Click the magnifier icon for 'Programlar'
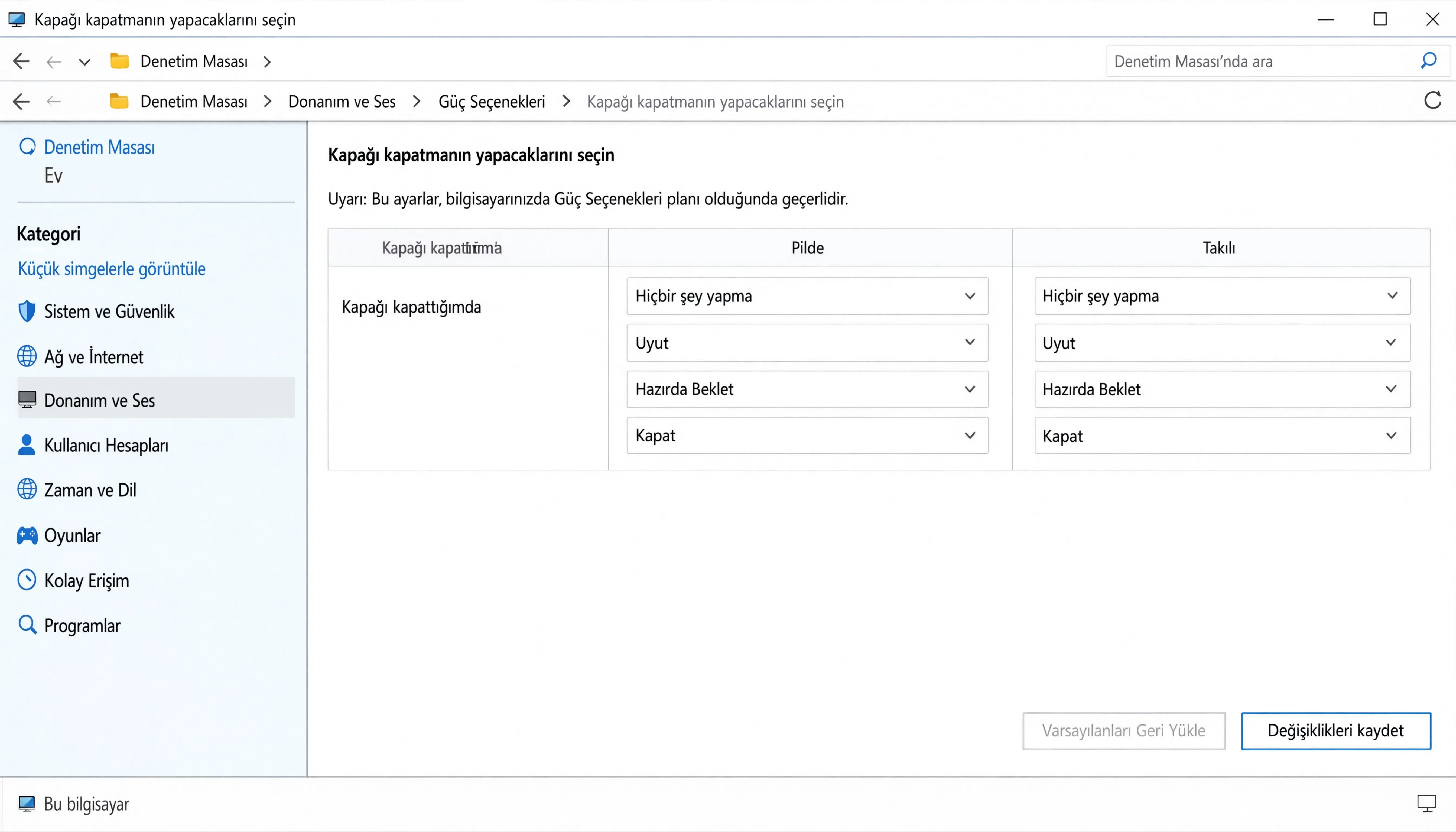Image resolution: width=1456 pixels, height=832 pixels. tap(27, 625)
